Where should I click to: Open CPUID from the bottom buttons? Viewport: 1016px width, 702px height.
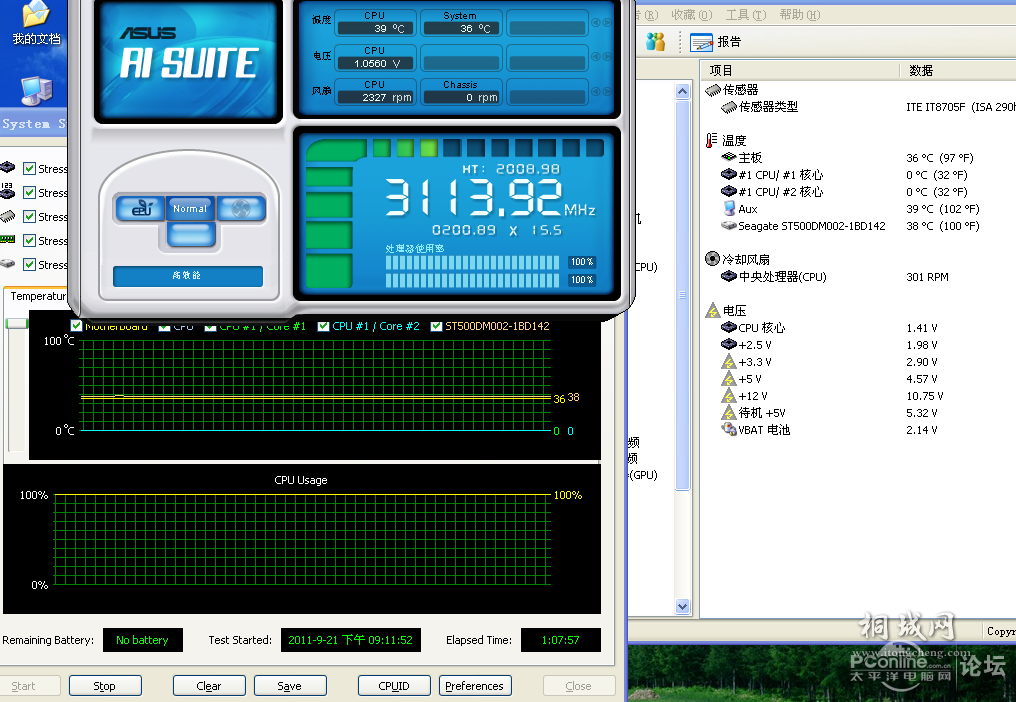pyautogui.click(x=394, y=686)
